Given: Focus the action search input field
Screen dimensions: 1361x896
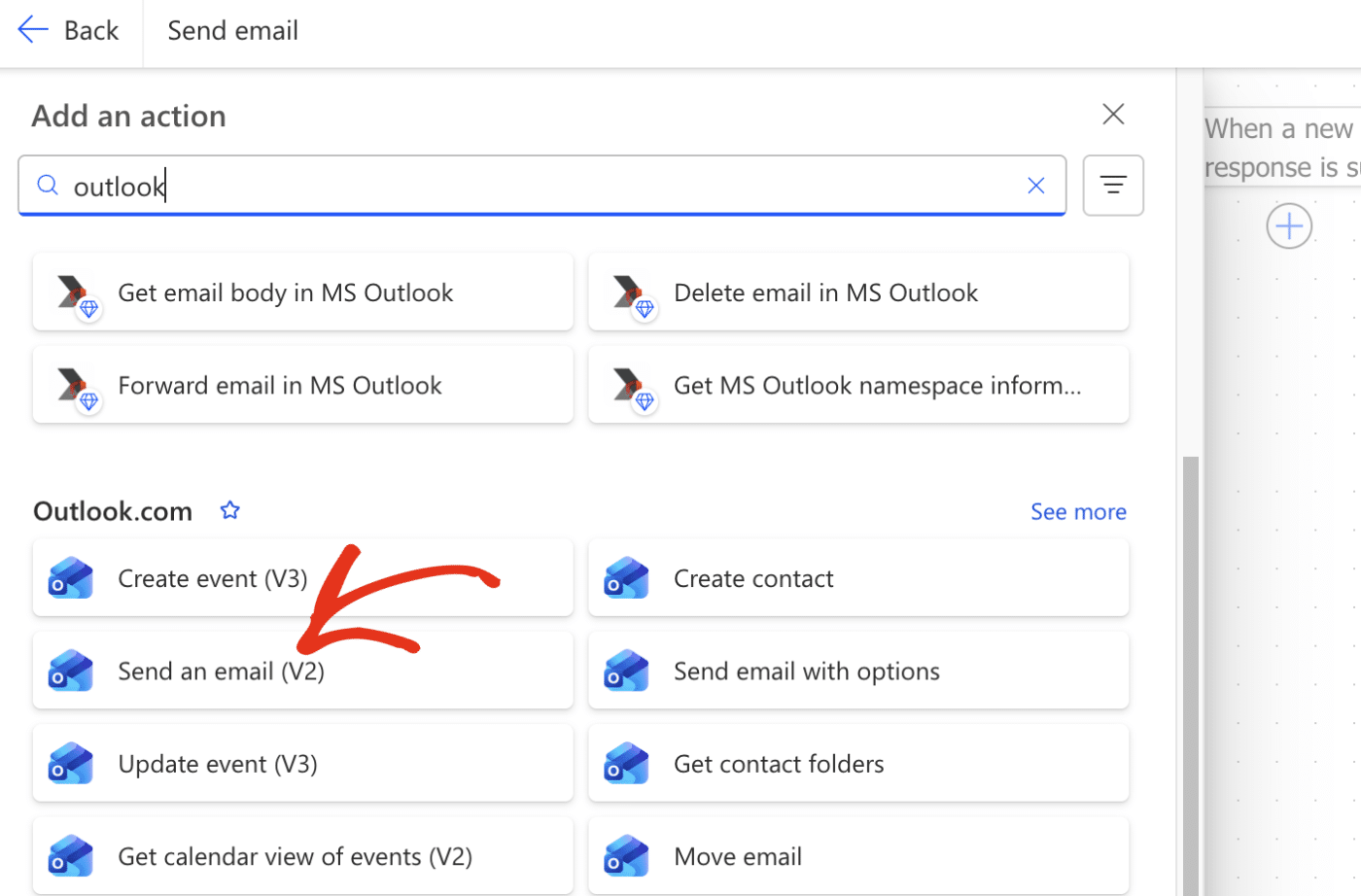Looking at the screenshot, I should 541,185.
